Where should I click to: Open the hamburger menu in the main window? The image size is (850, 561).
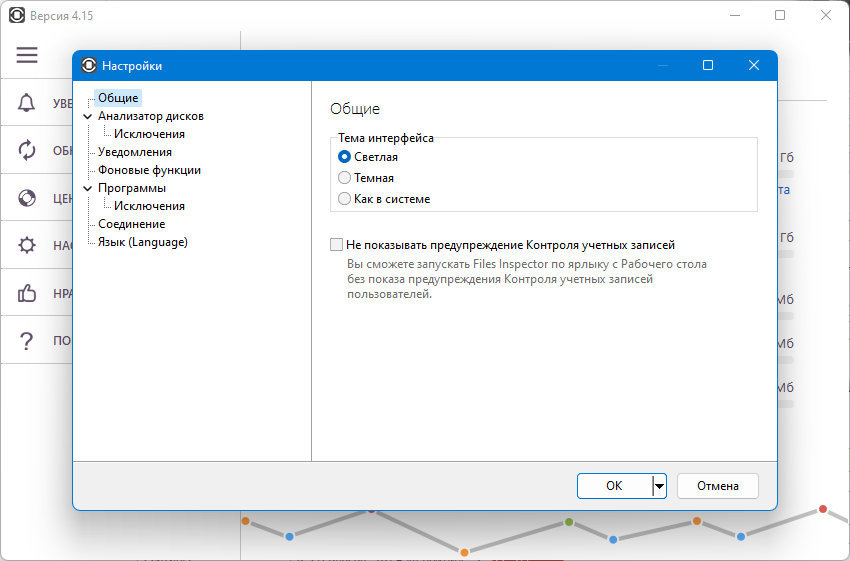point(27,55)
